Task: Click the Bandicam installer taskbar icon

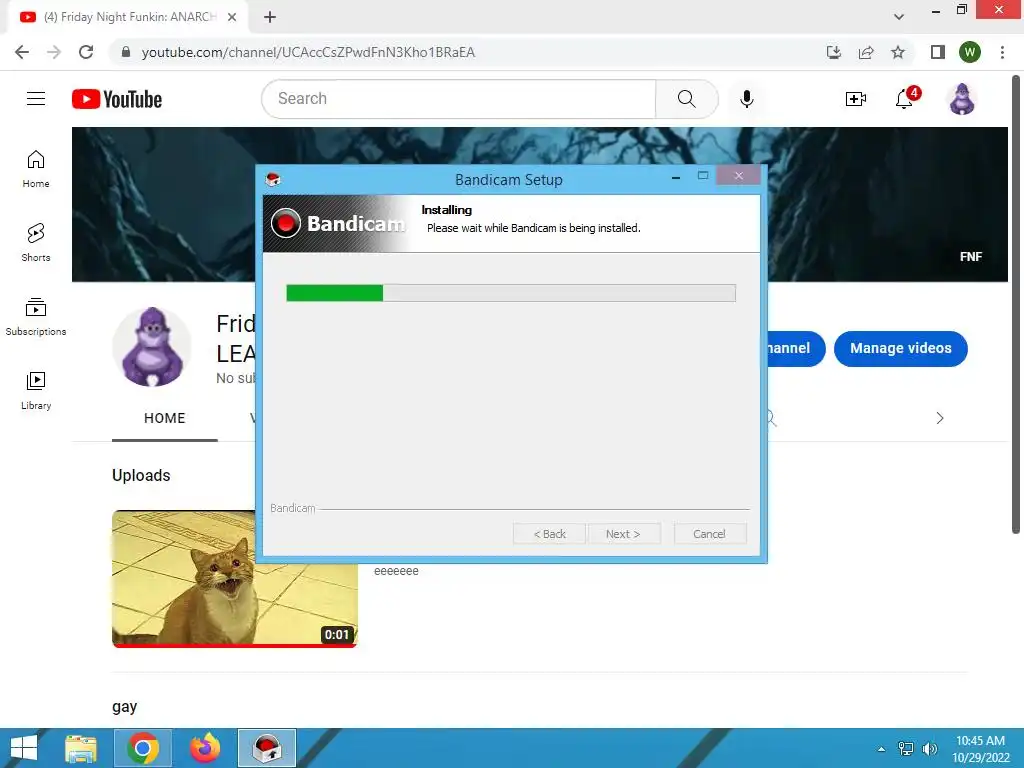Action: (267, 748)
